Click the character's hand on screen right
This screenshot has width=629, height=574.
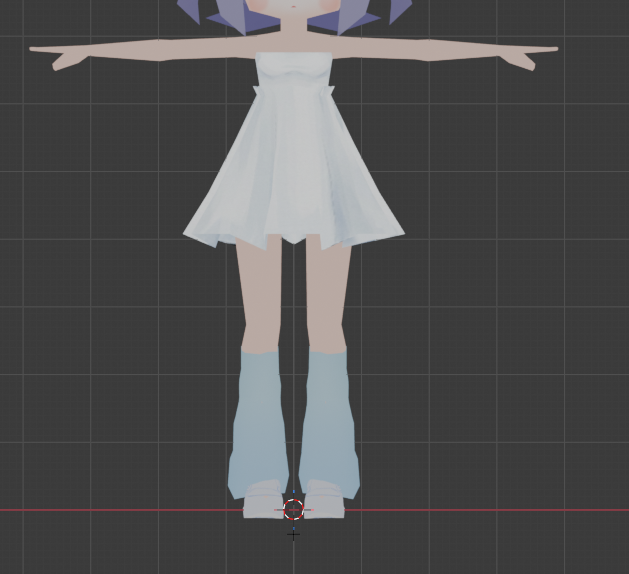528,57
